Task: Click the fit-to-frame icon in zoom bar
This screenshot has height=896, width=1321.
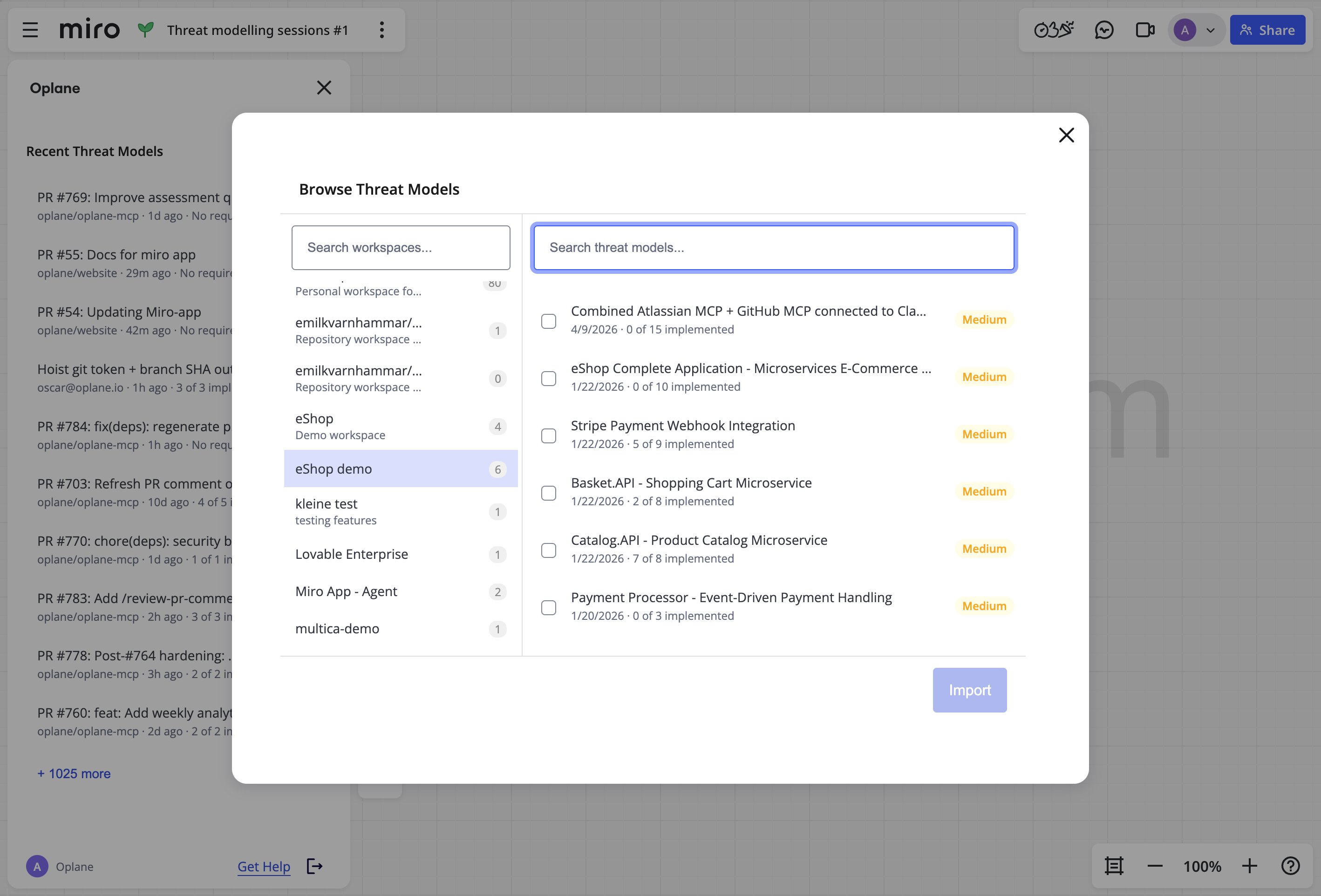Action: (x=1114, y=866)
